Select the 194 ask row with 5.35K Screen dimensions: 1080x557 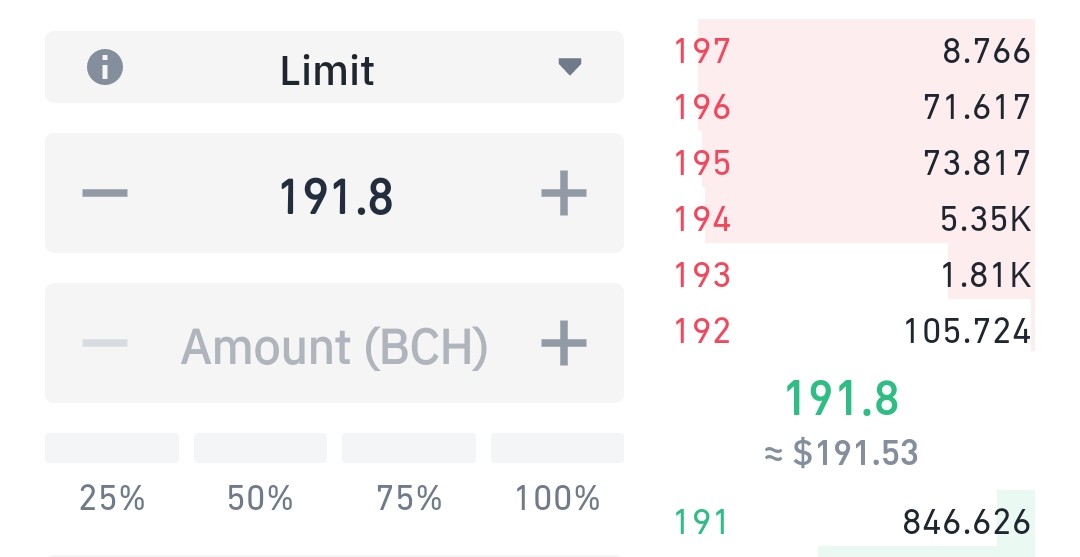coord(853,219)
